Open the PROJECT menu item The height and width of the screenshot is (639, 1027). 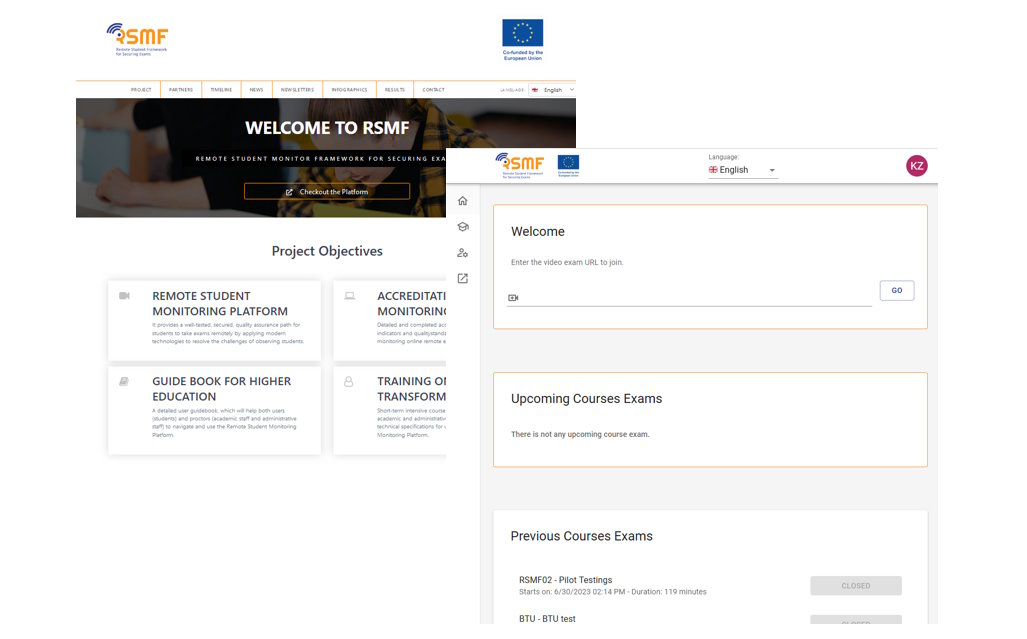[140, 89]
